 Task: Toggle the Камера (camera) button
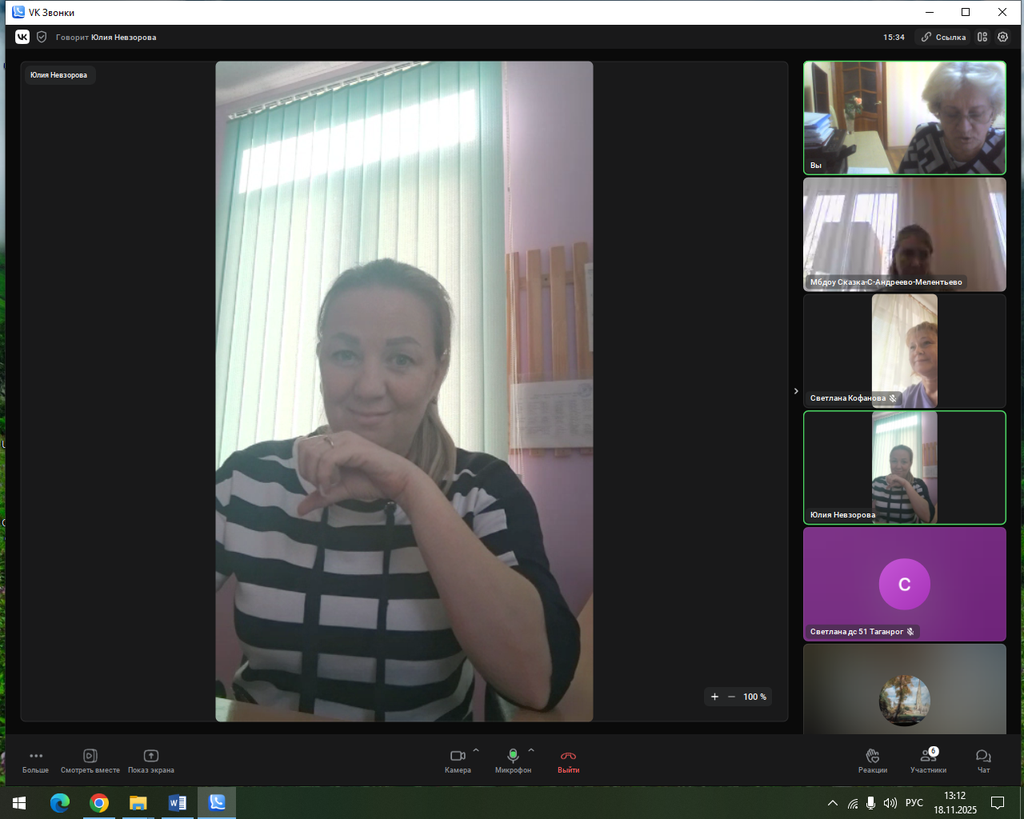point(458,757)
